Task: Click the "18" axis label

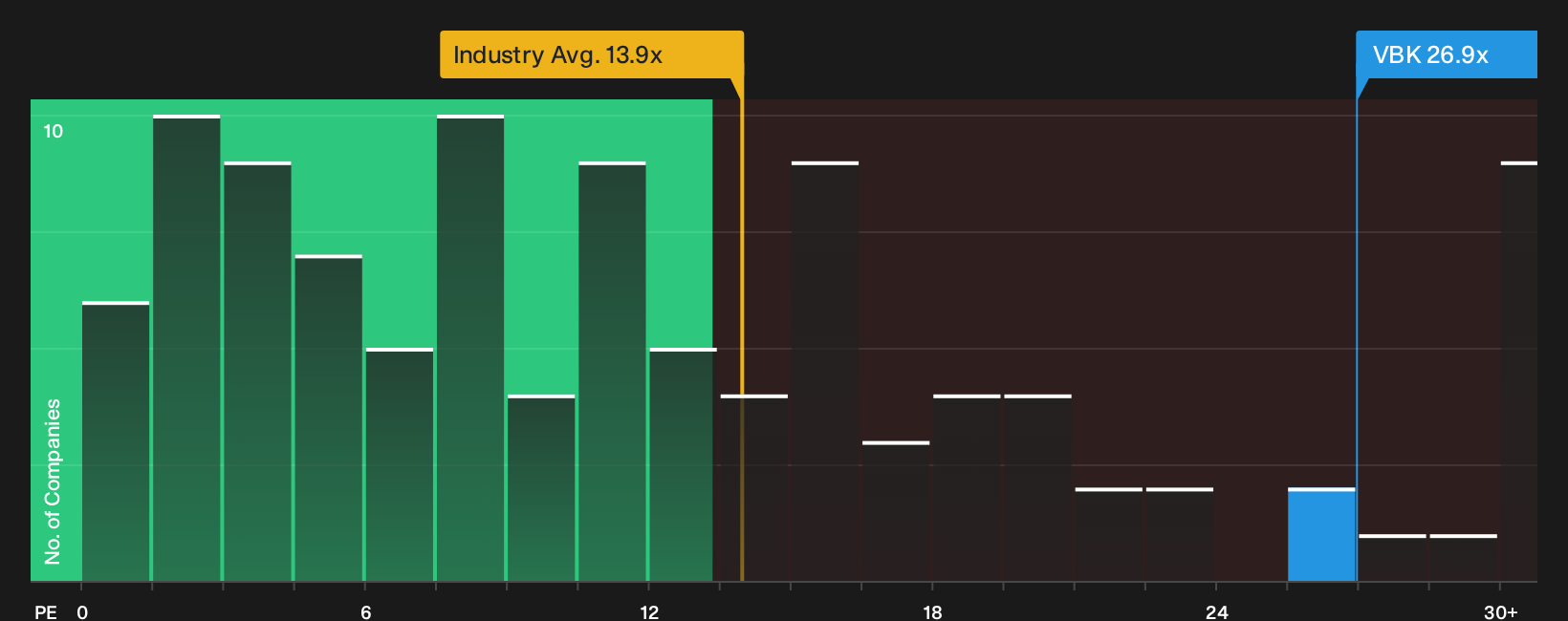Action: pyautogui.click(x=932, y=611)
